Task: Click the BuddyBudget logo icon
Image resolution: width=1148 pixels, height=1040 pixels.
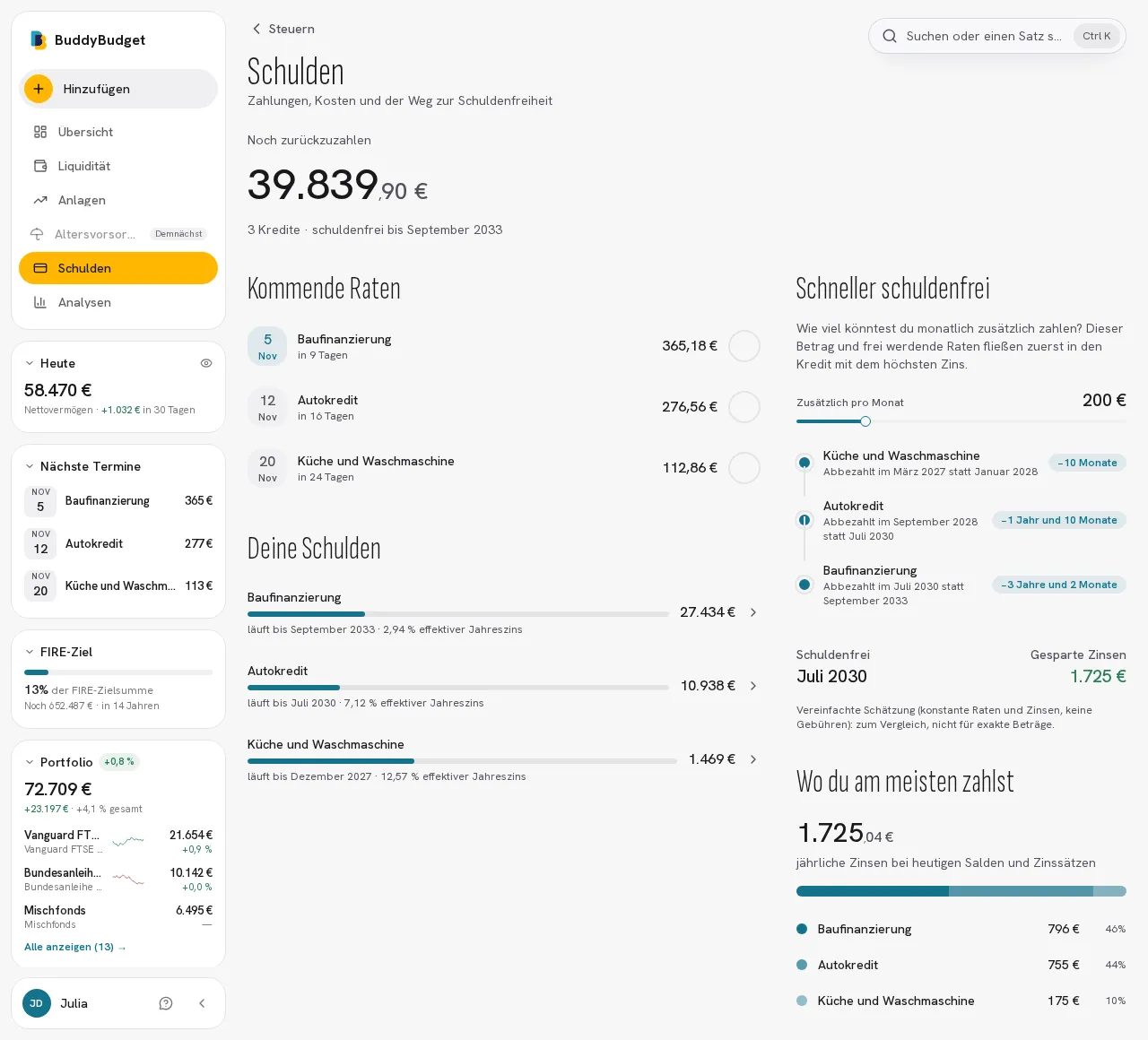Action: pos(38,39)
